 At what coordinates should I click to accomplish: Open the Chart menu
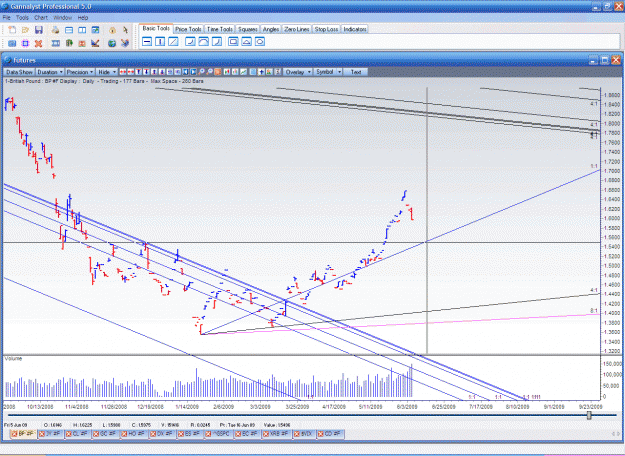(41, 18)
